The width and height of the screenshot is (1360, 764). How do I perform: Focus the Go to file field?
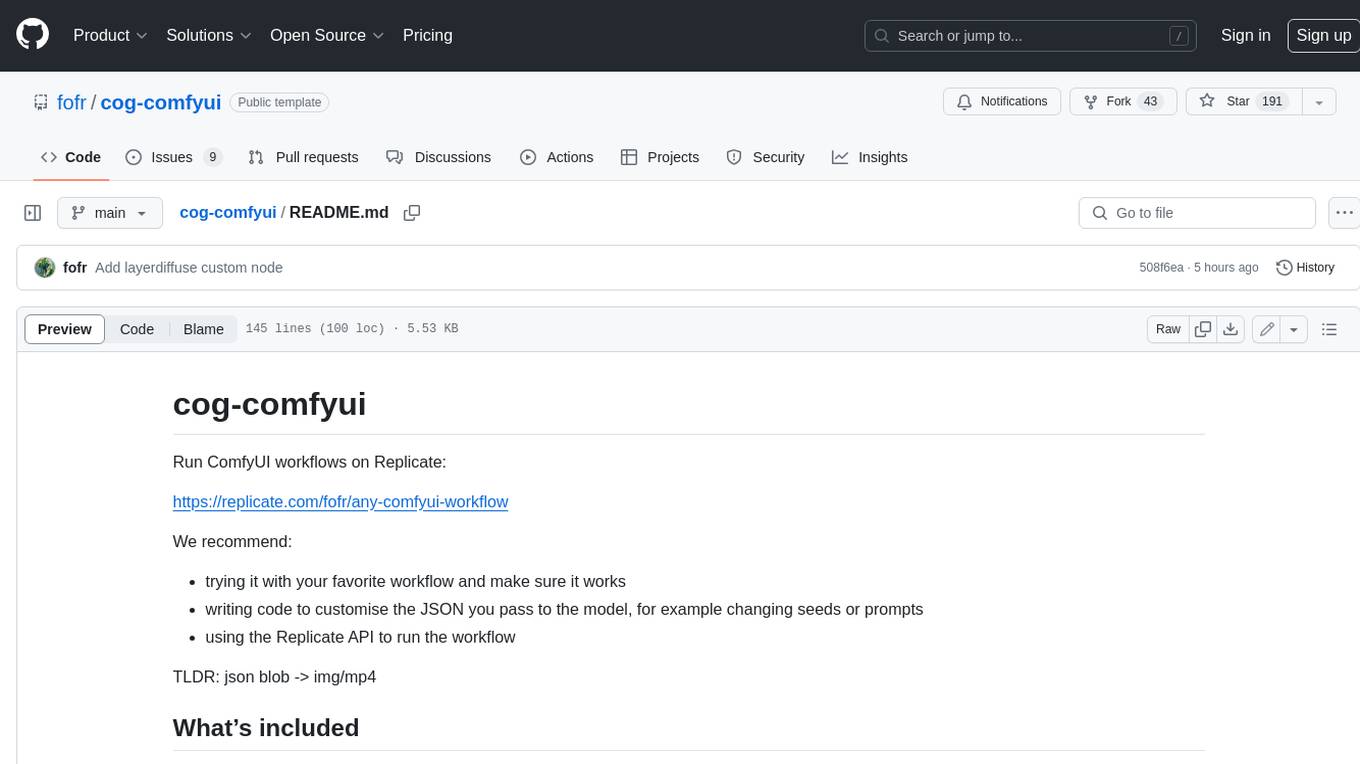tap(1197, 213)
